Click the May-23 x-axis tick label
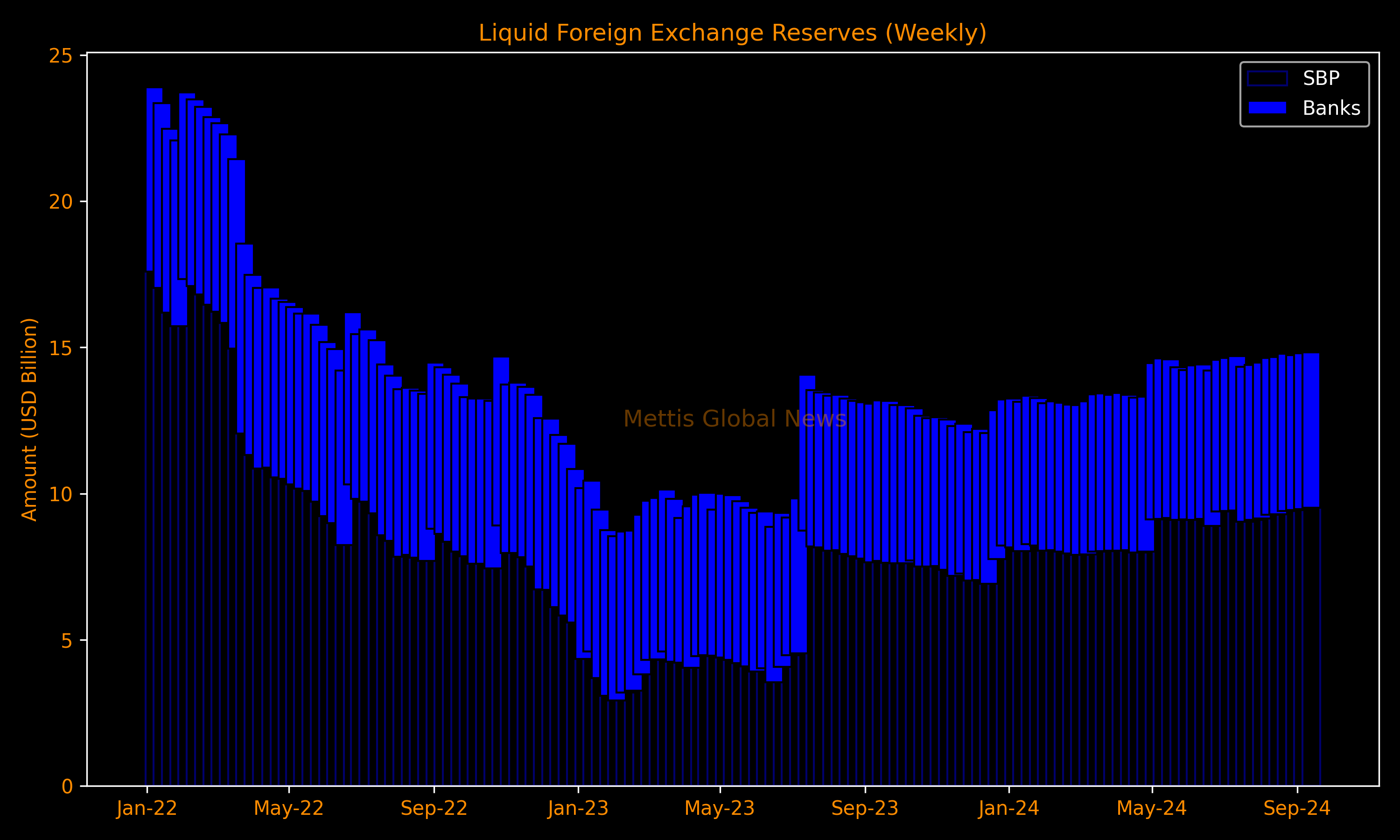 719,808
